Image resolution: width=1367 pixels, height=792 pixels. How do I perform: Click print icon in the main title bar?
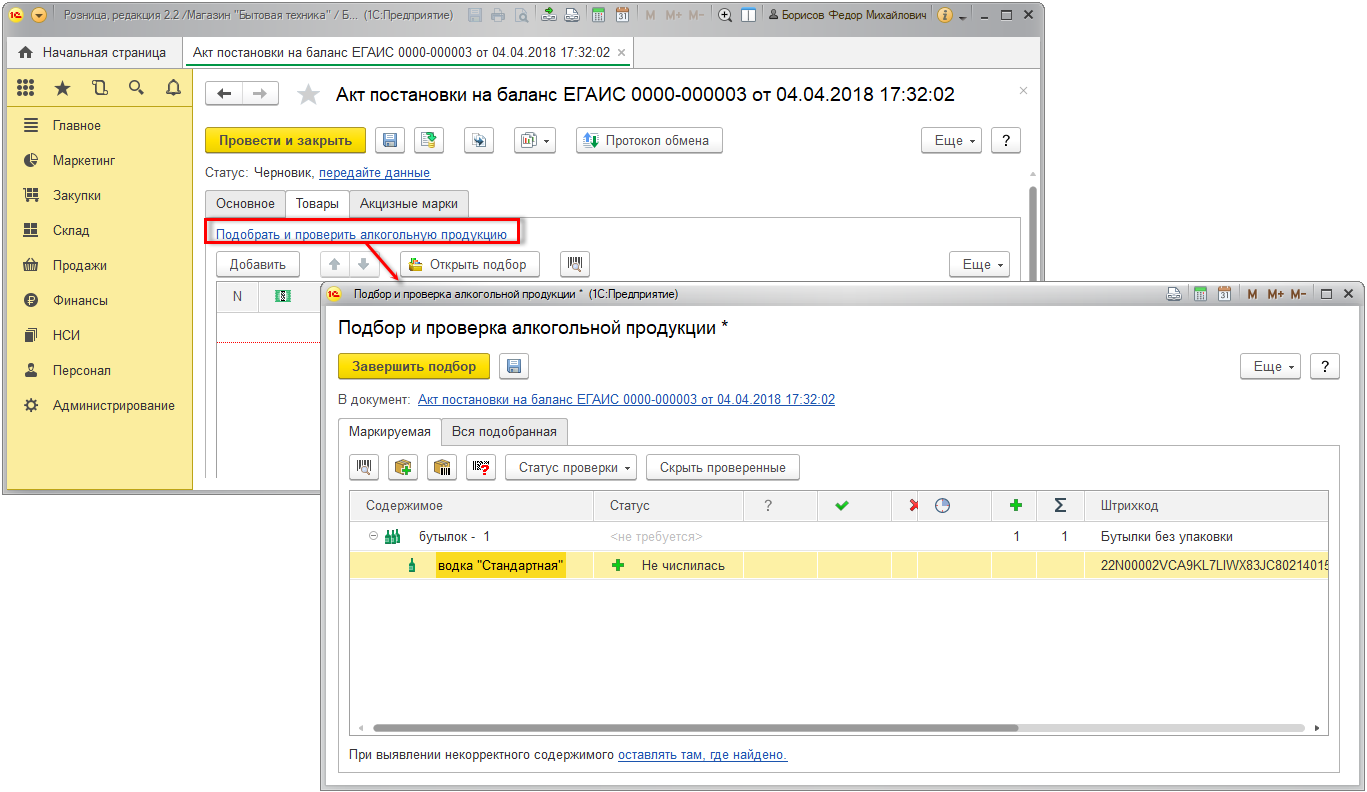pyautogui.click(x=498, y=16)
